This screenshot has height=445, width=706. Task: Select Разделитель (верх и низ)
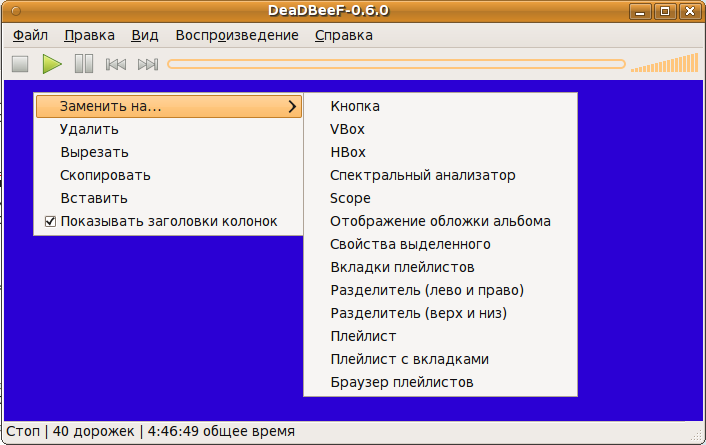pyautogui.click(x=440, y=313)
